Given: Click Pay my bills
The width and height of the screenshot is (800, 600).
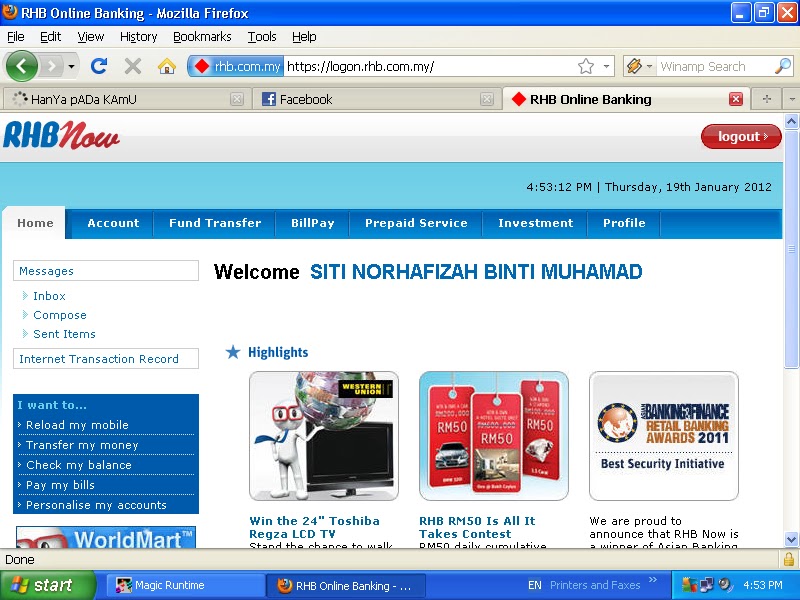Looking at the screenshot, I should click(60, 485).
